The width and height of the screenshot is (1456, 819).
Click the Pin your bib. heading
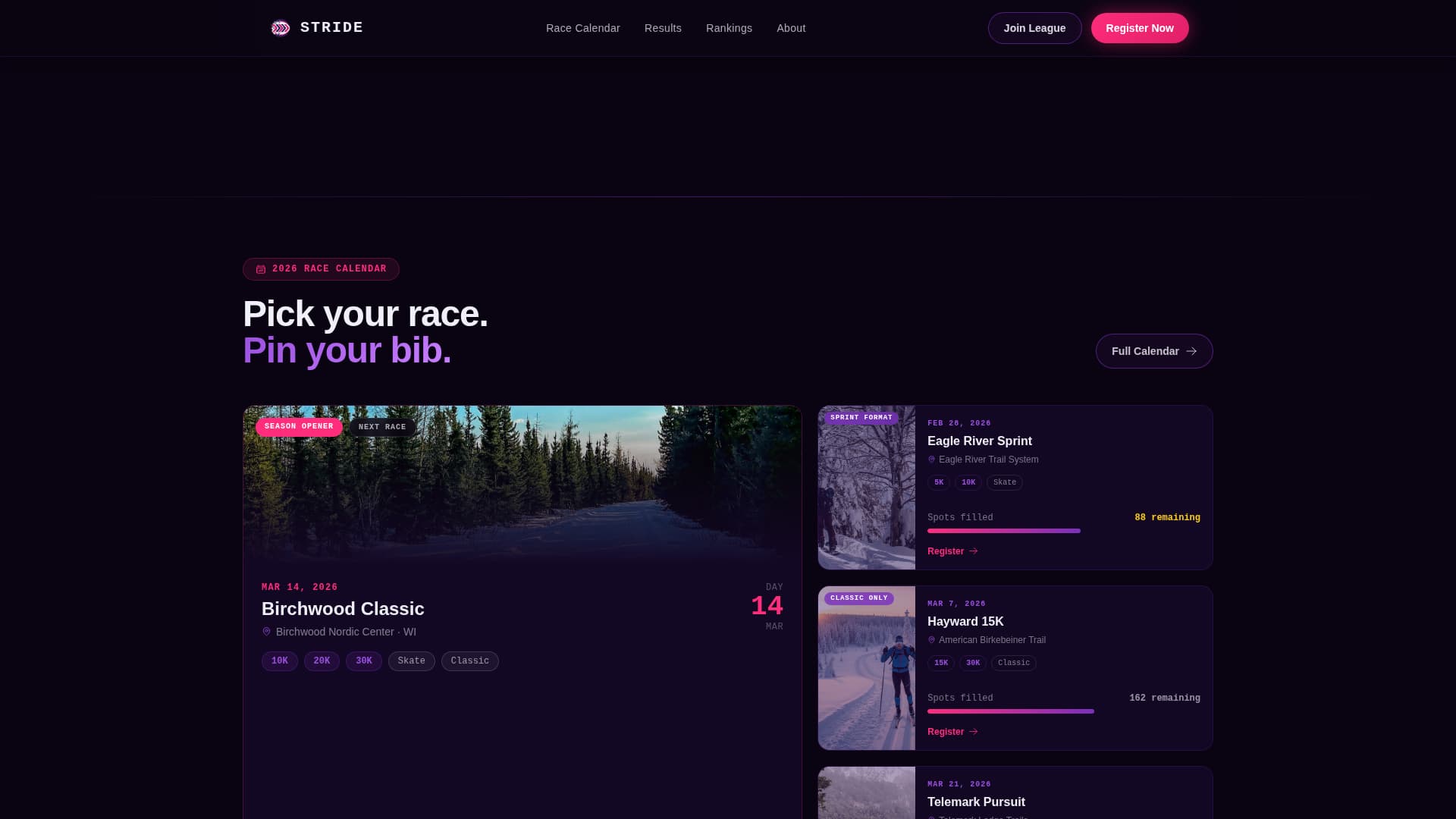point(347,350)
